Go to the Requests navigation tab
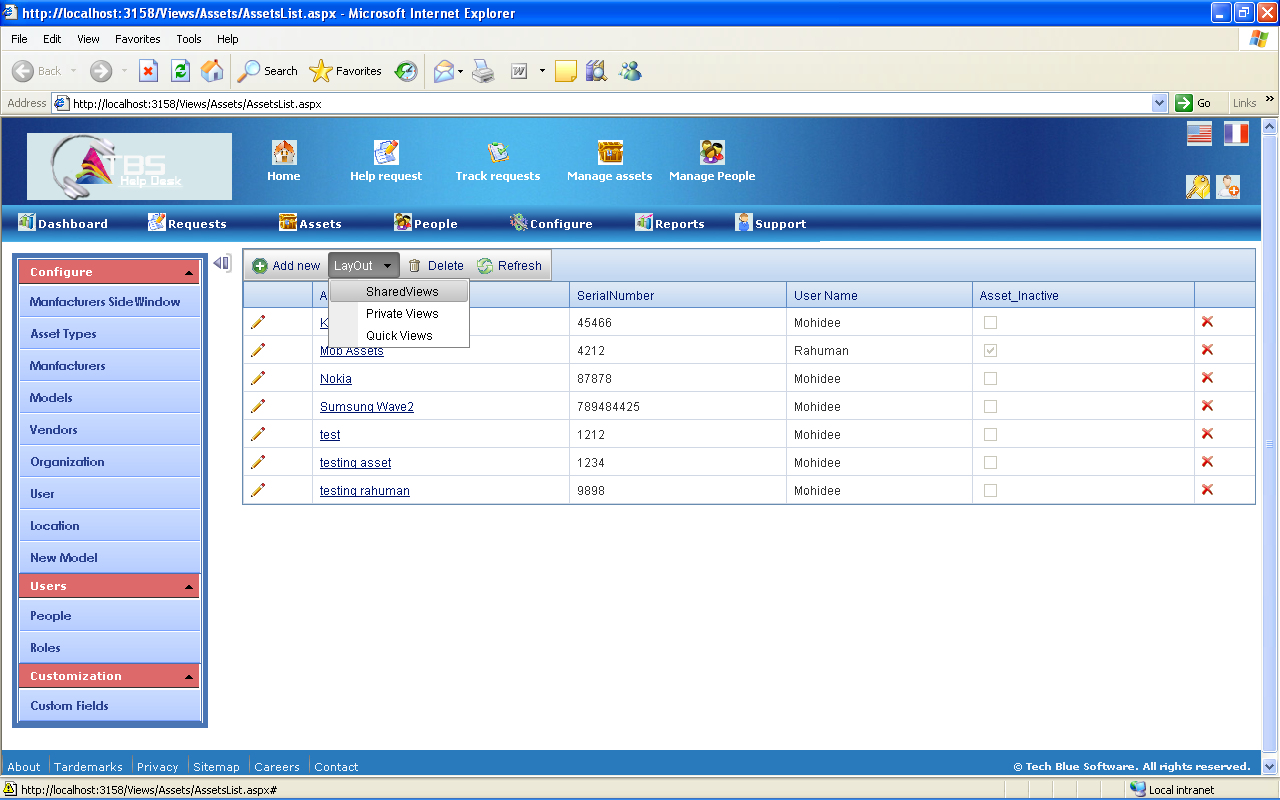The image size is (1280, 800). 187,223
